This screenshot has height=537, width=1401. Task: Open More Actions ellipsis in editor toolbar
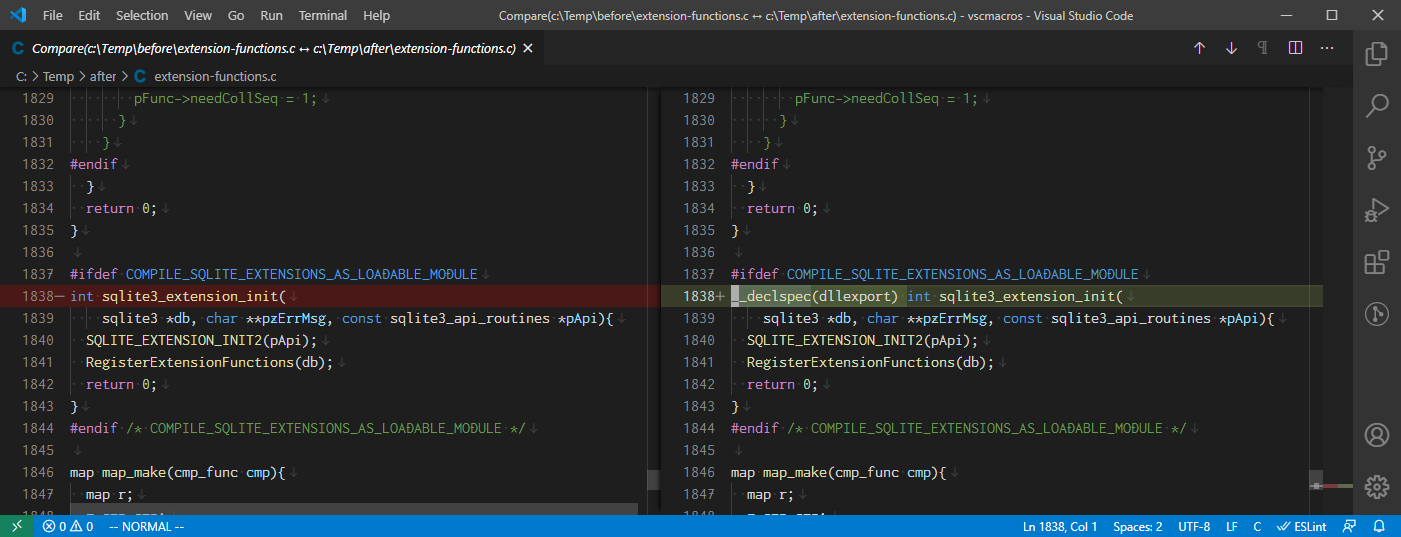point(1327,48)
